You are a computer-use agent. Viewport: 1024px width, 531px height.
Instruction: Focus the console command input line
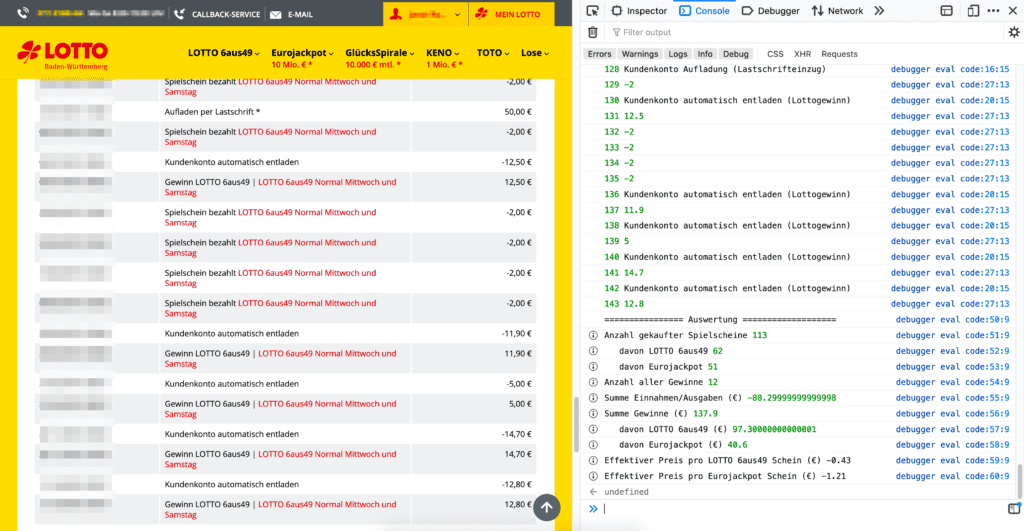click(803, 509)
